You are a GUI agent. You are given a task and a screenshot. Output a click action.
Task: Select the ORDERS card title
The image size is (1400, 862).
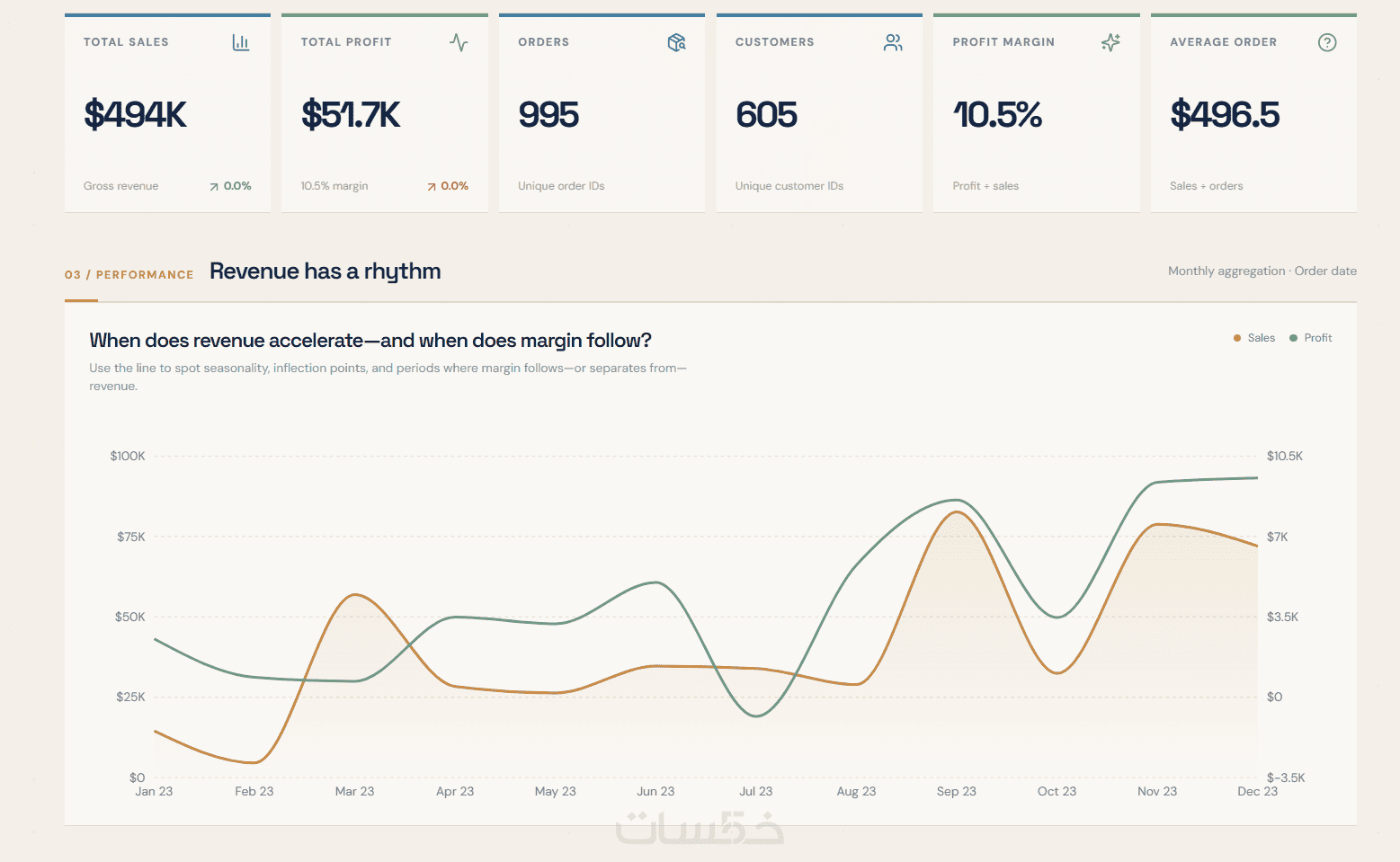pos(543,42)
